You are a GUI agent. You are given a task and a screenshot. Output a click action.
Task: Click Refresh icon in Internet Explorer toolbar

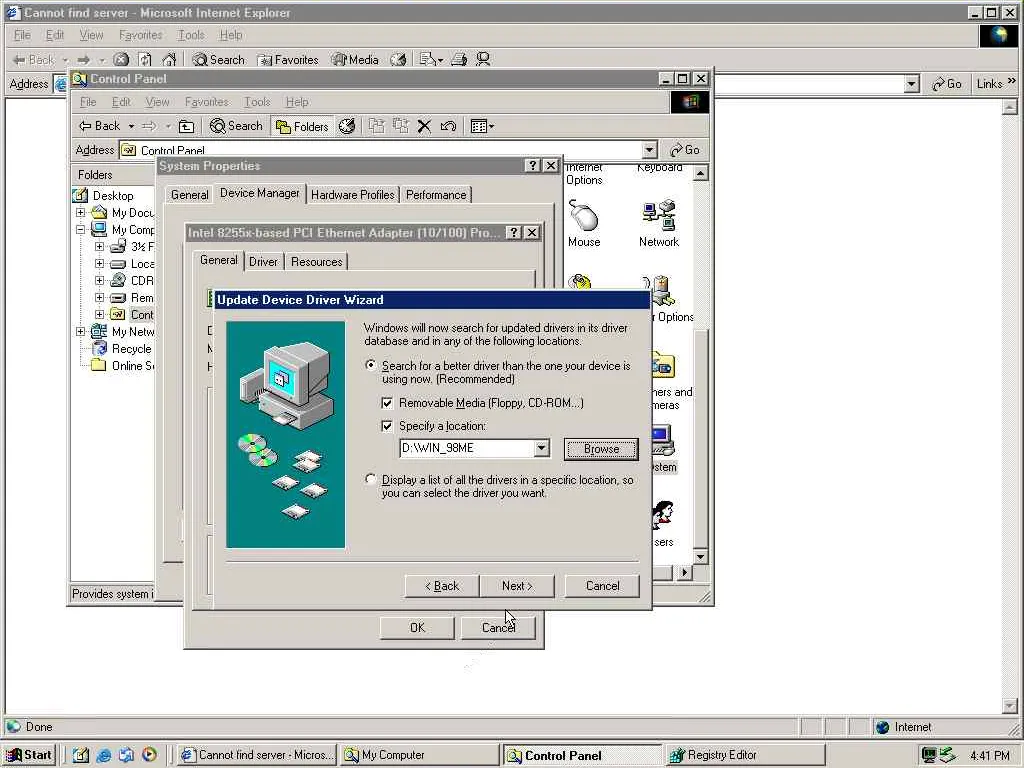(145, 59)
